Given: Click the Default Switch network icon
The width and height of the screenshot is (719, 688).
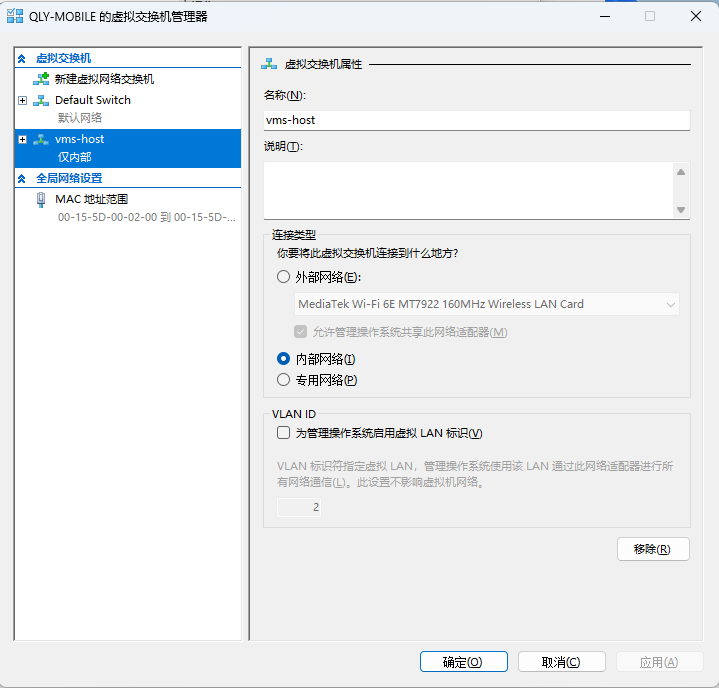Looking at the screenshot, I should (41, 100).
